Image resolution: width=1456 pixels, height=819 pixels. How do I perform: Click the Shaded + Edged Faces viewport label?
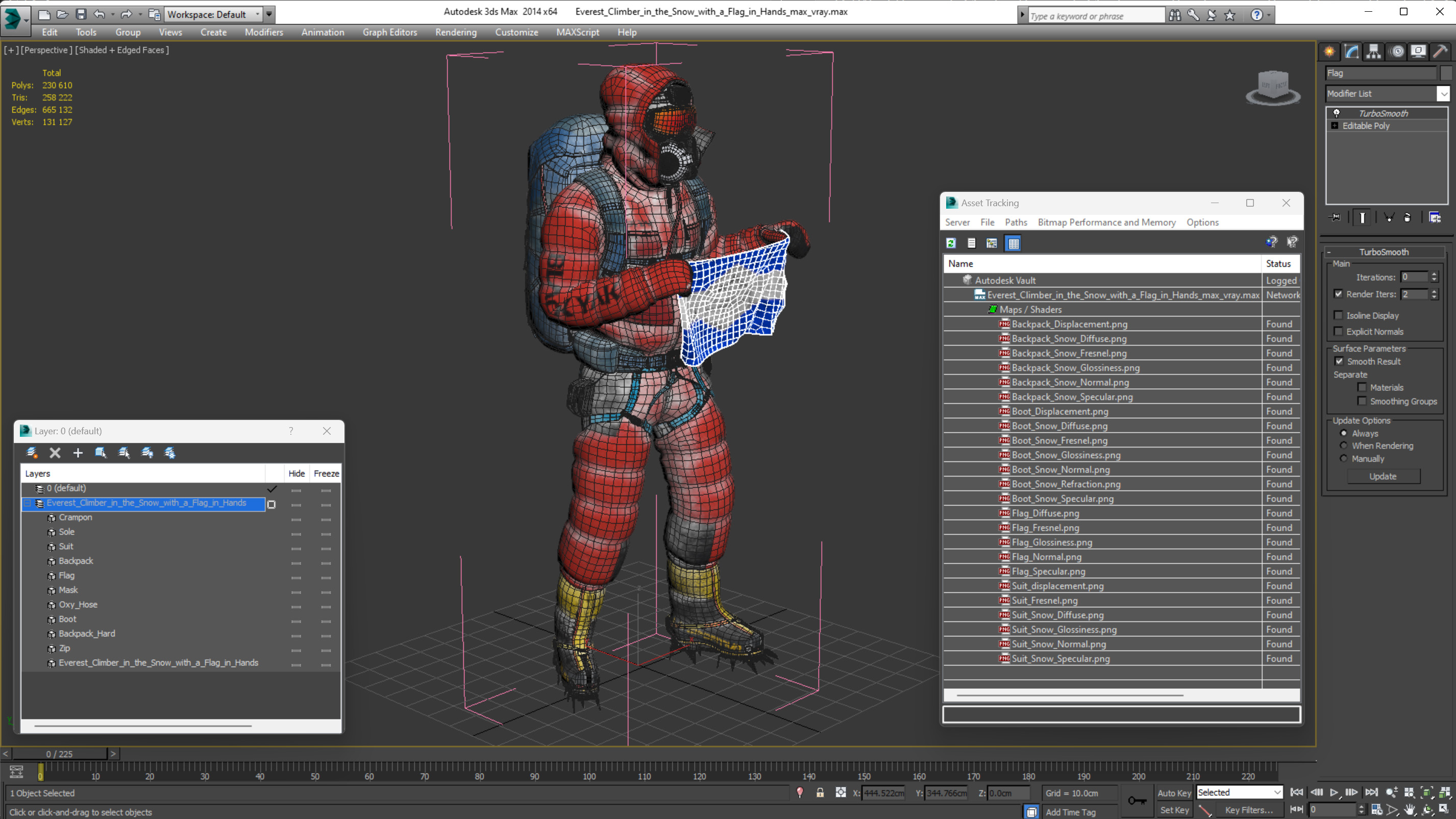coord(122,49)
